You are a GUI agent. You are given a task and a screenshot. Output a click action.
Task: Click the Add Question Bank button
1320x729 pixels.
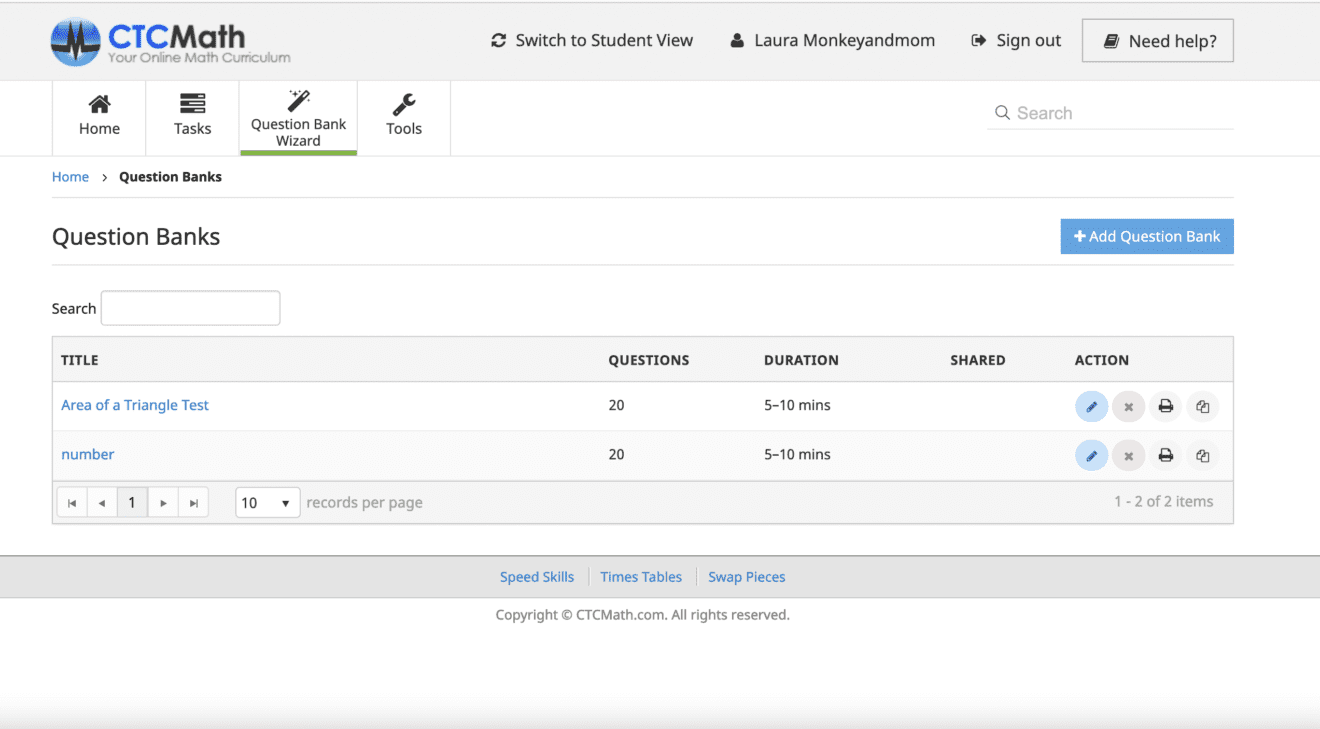1146,237
